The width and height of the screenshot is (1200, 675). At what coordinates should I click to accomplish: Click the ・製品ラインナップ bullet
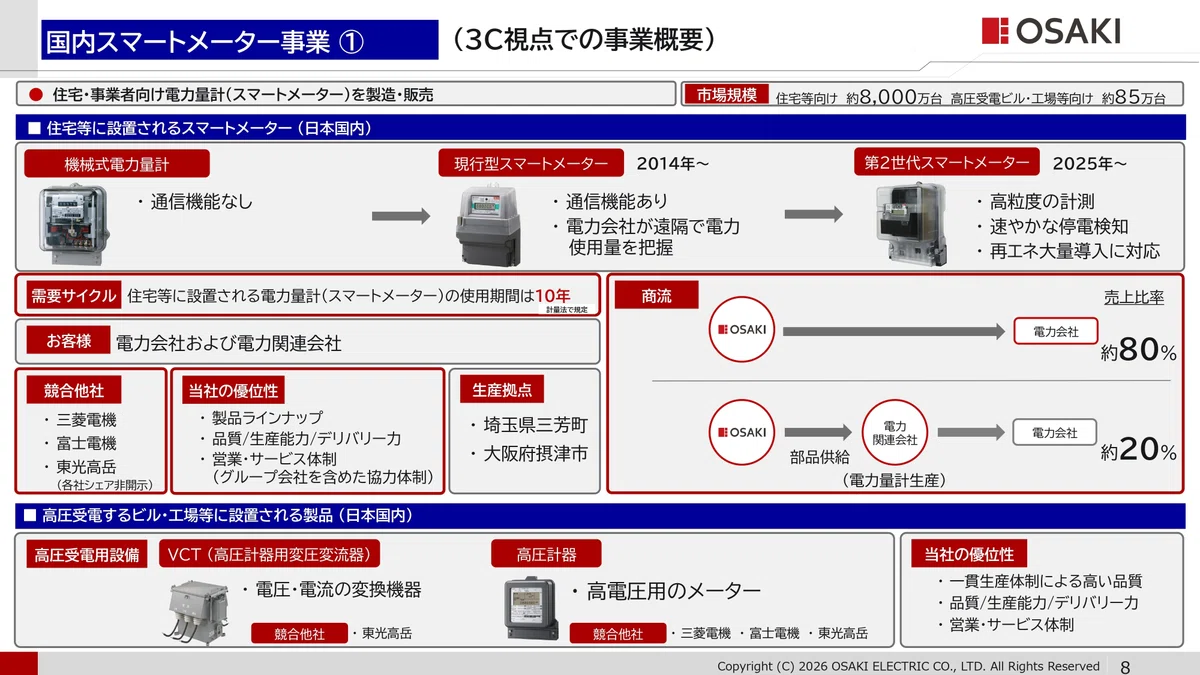pyautogui.click(x=261, y=417)
